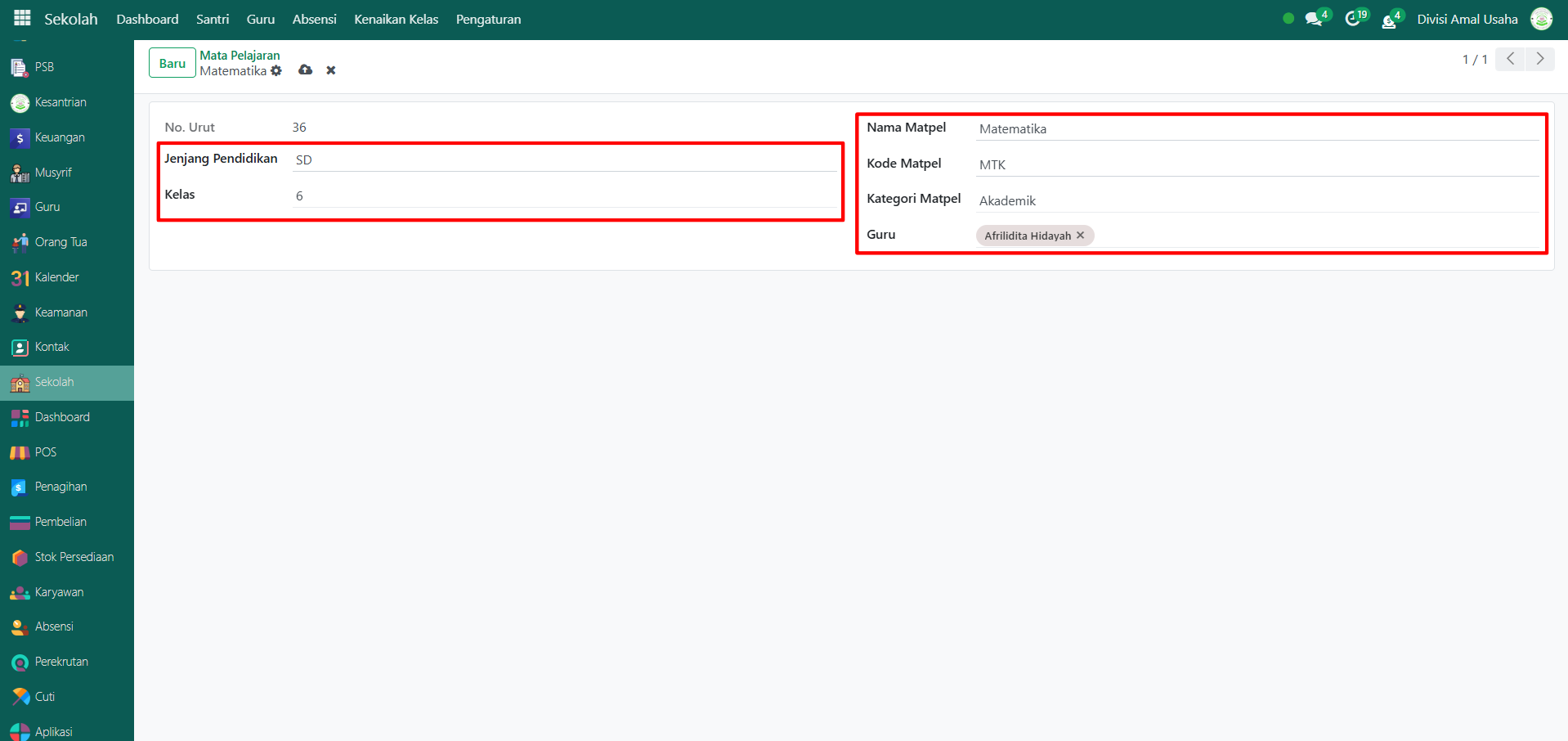
Task: Open the Kategori Matpel dropdown
Action: [x=1257, y=201]
